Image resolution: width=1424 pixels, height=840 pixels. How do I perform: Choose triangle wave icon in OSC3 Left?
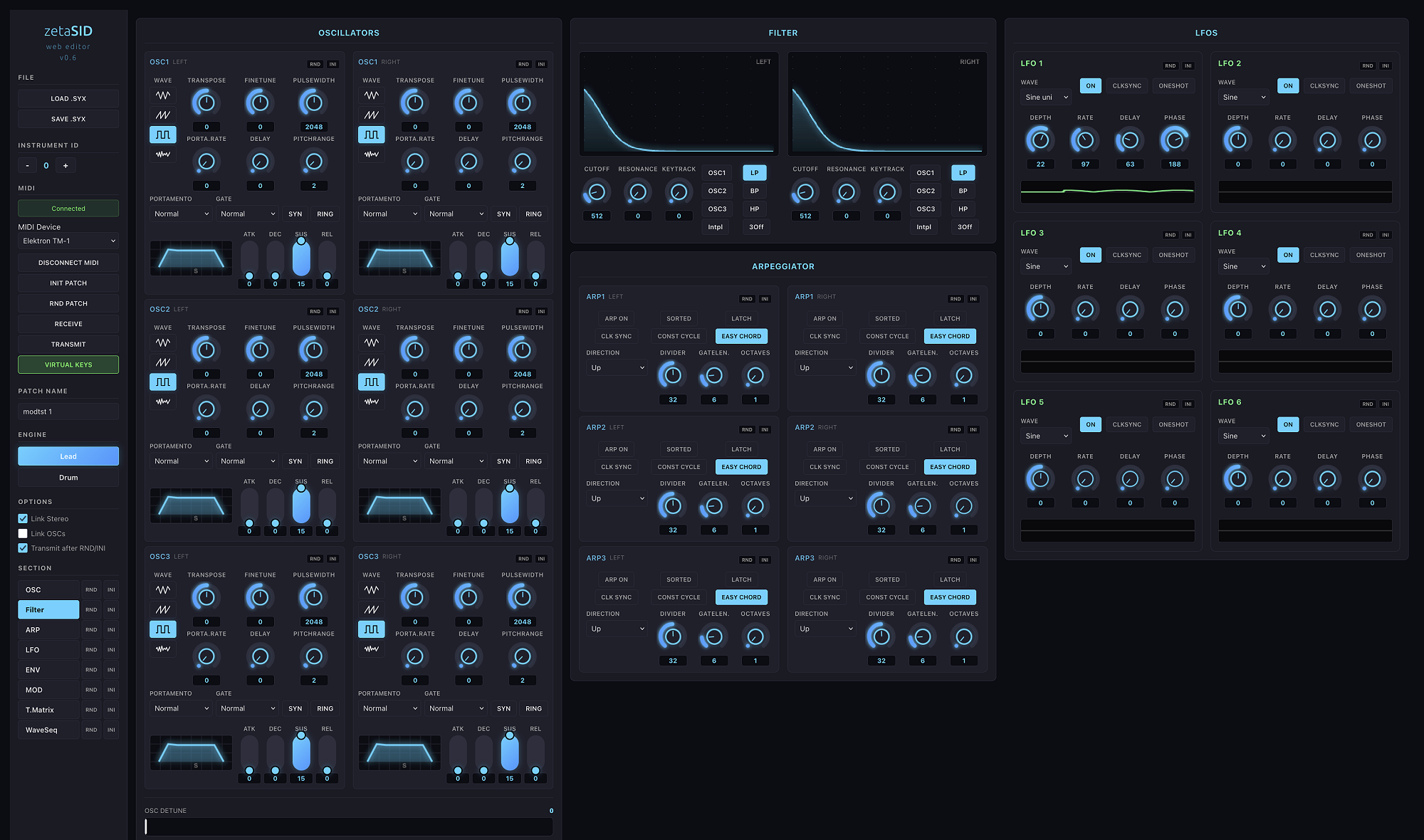click(x=163, y=590)
